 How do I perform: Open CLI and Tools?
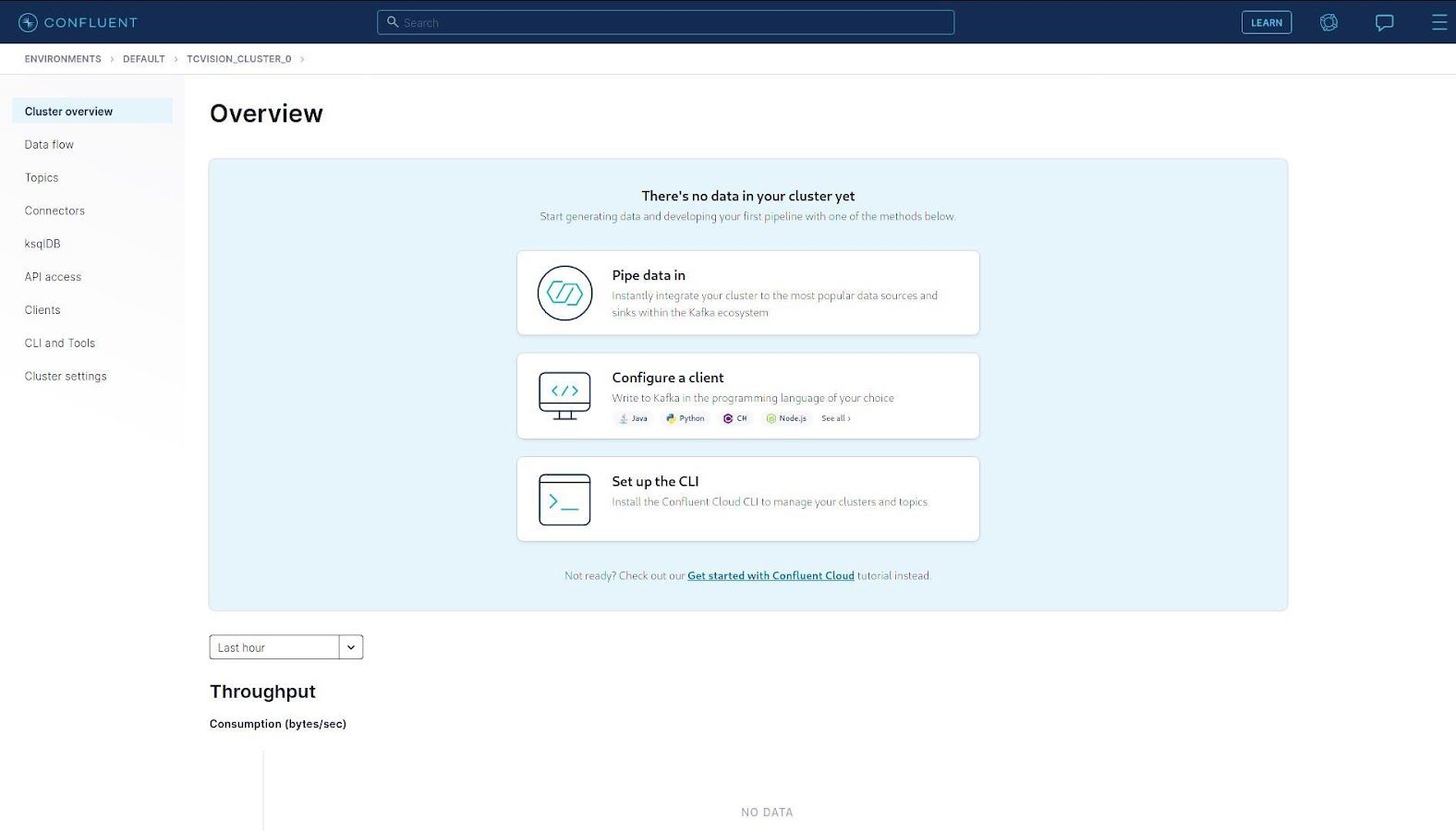tap(60, 343)
